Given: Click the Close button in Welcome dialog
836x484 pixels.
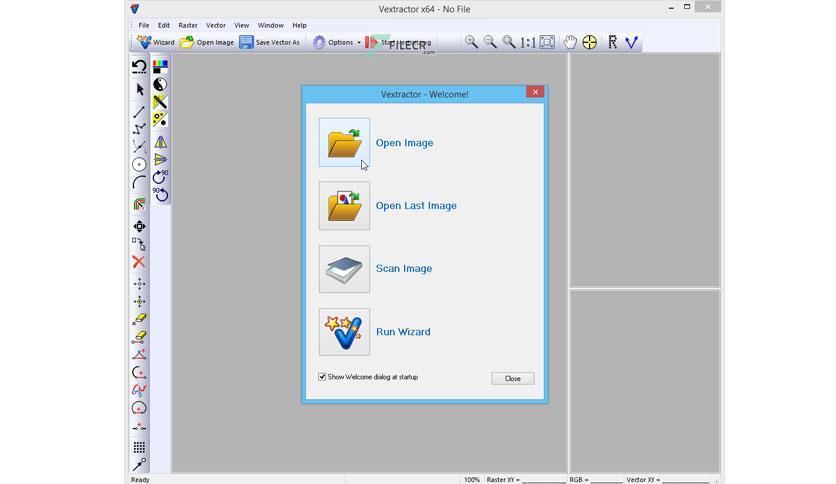Looking at the screenshot, I should 512,378.
